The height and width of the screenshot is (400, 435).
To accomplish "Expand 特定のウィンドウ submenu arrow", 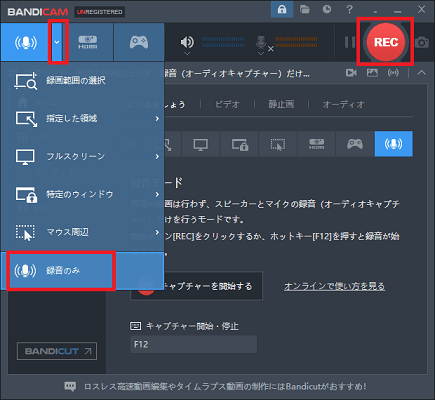I will (x=157, y=194).
